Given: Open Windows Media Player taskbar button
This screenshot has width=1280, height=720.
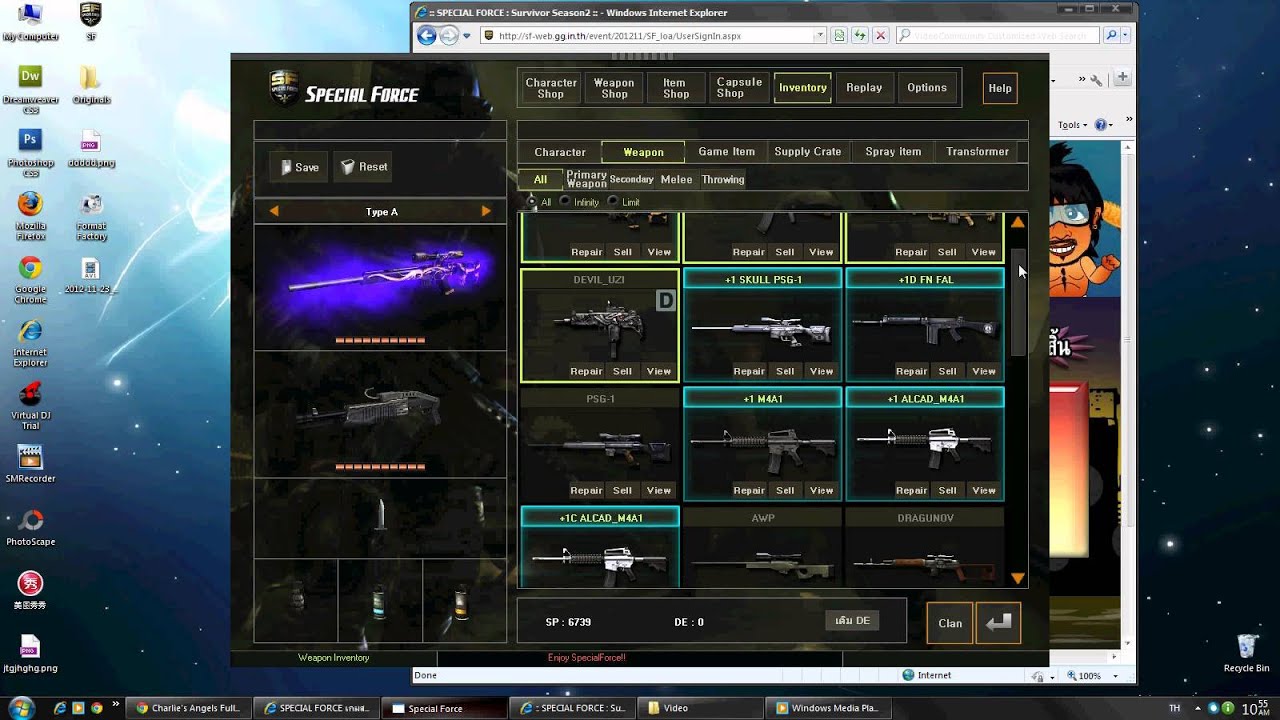Looking at the screenshot, I should pyautogui.click(x=829, y=708).
